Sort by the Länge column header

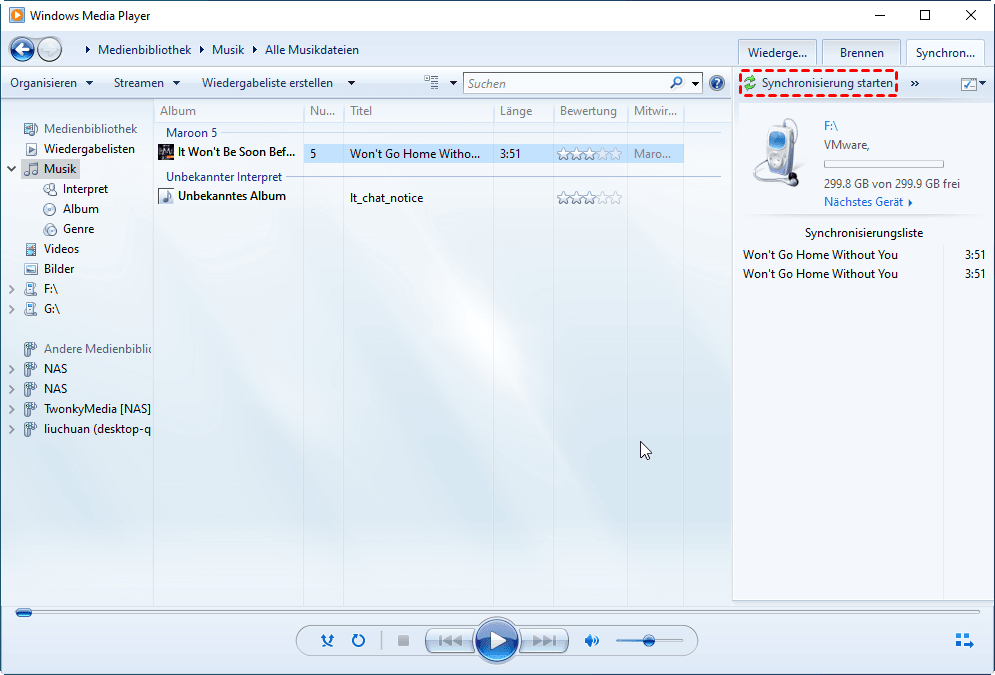(x=523, y=111)
